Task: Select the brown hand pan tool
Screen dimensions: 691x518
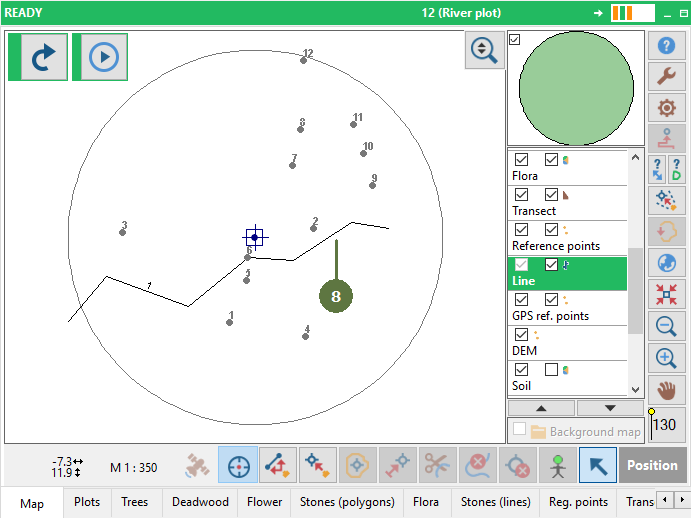Action: coord(666,390)
